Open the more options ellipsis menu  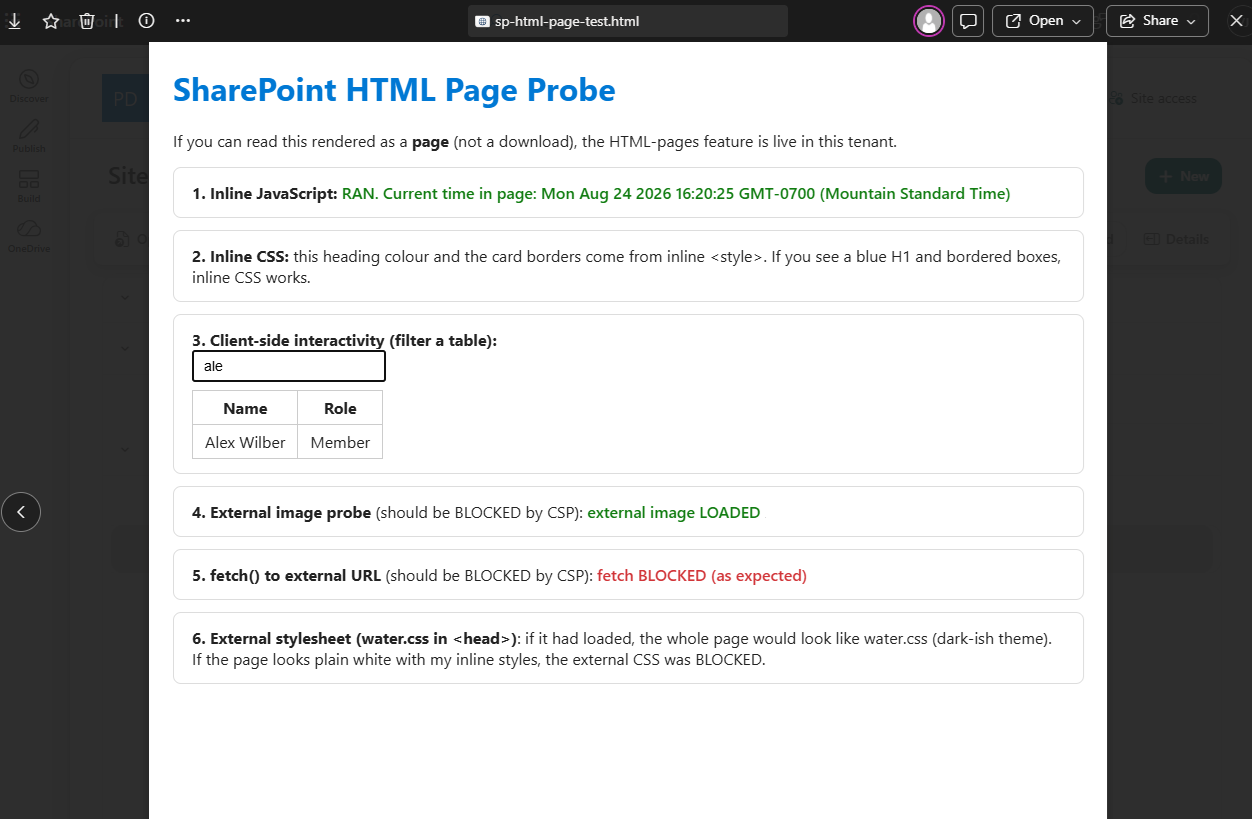pyautogui.click(x=182, y=21)
